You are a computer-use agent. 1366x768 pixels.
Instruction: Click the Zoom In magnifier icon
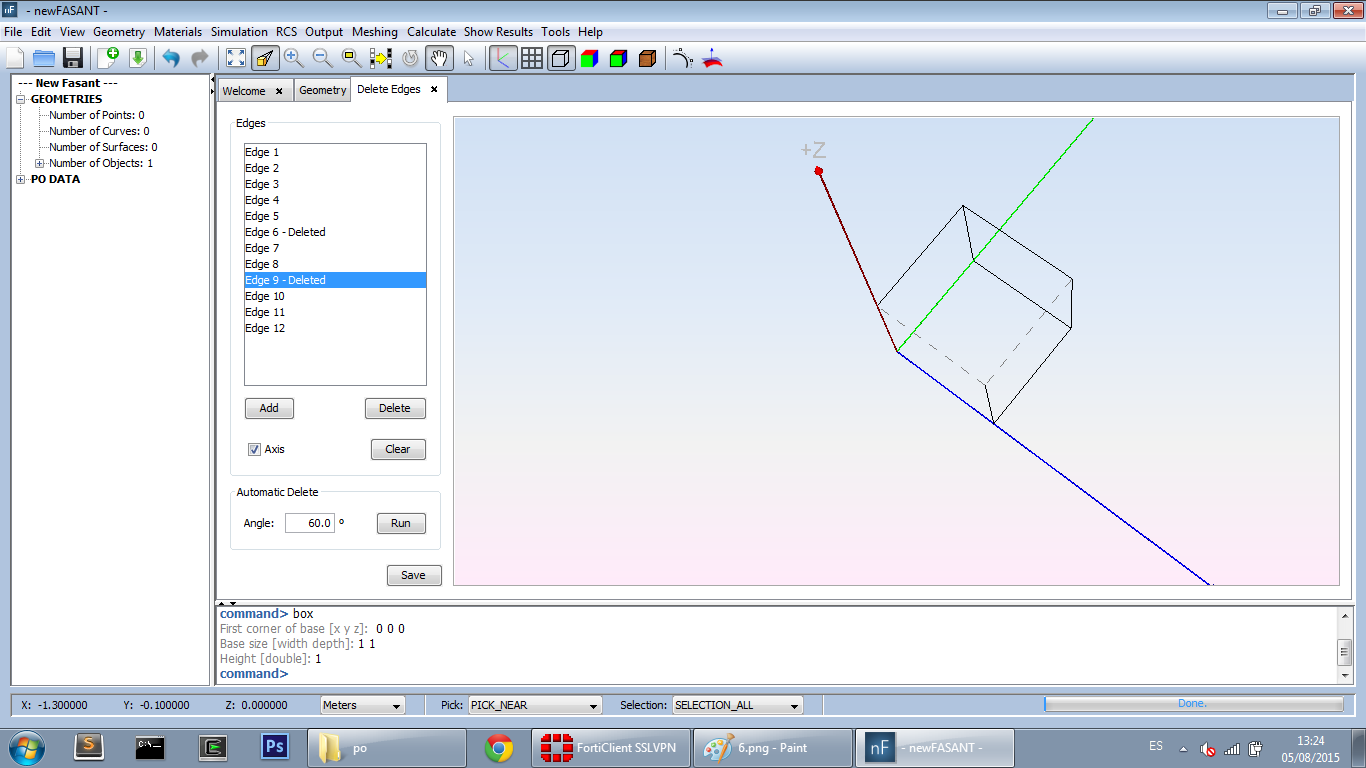293,58
